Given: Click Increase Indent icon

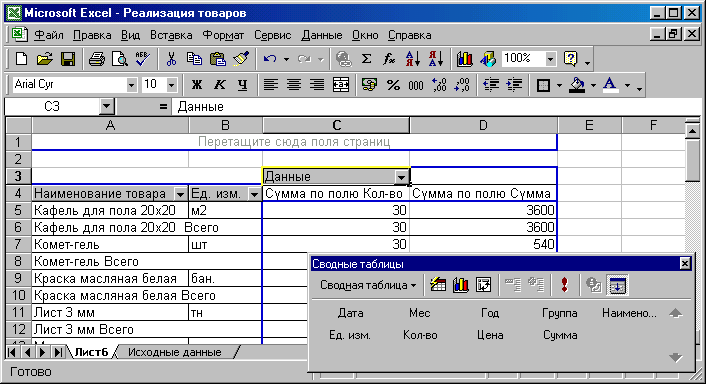Looking at the screenshot, I should (x=514, y=85).
